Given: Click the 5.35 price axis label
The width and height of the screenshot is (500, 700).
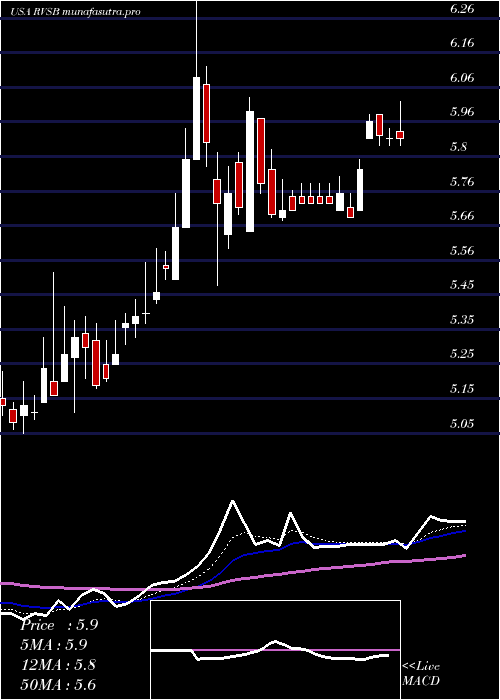Looking at the screenshot, I should [x=461, y=320].
